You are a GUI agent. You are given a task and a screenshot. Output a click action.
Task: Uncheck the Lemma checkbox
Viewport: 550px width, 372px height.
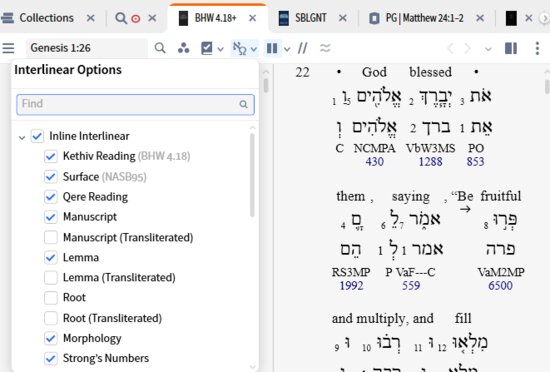51,257
